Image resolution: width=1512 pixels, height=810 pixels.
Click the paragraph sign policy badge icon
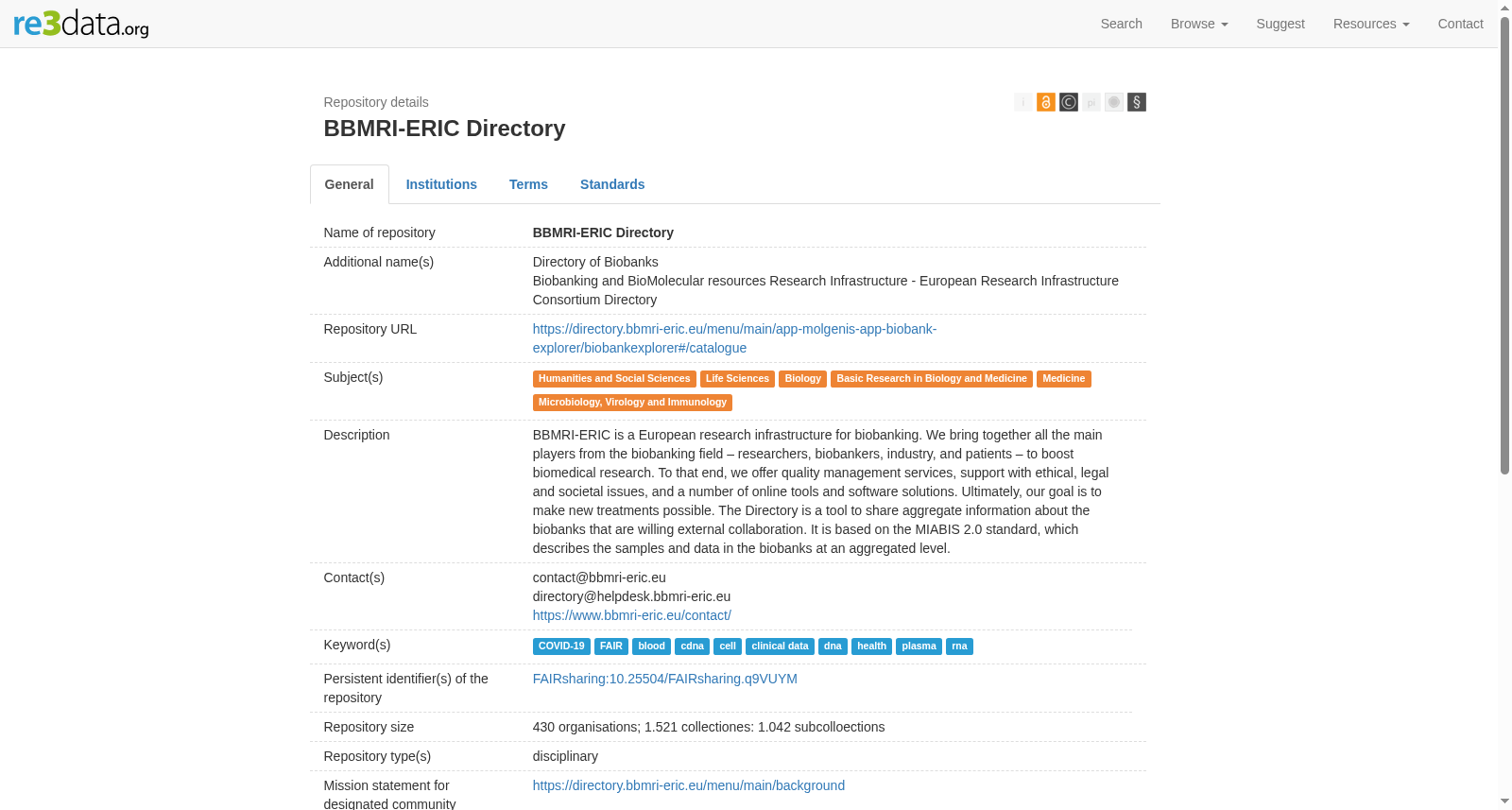point(1137,102)
